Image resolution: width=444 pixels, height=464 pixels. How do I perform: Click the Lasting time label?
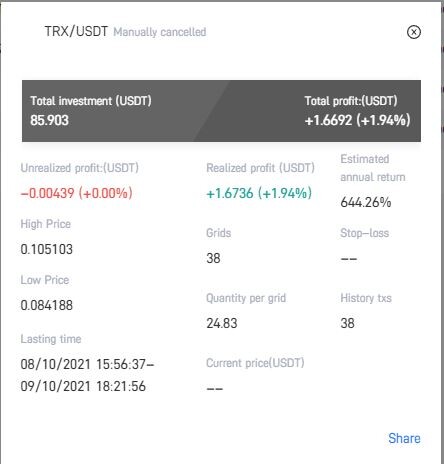(x=51, y=339)
